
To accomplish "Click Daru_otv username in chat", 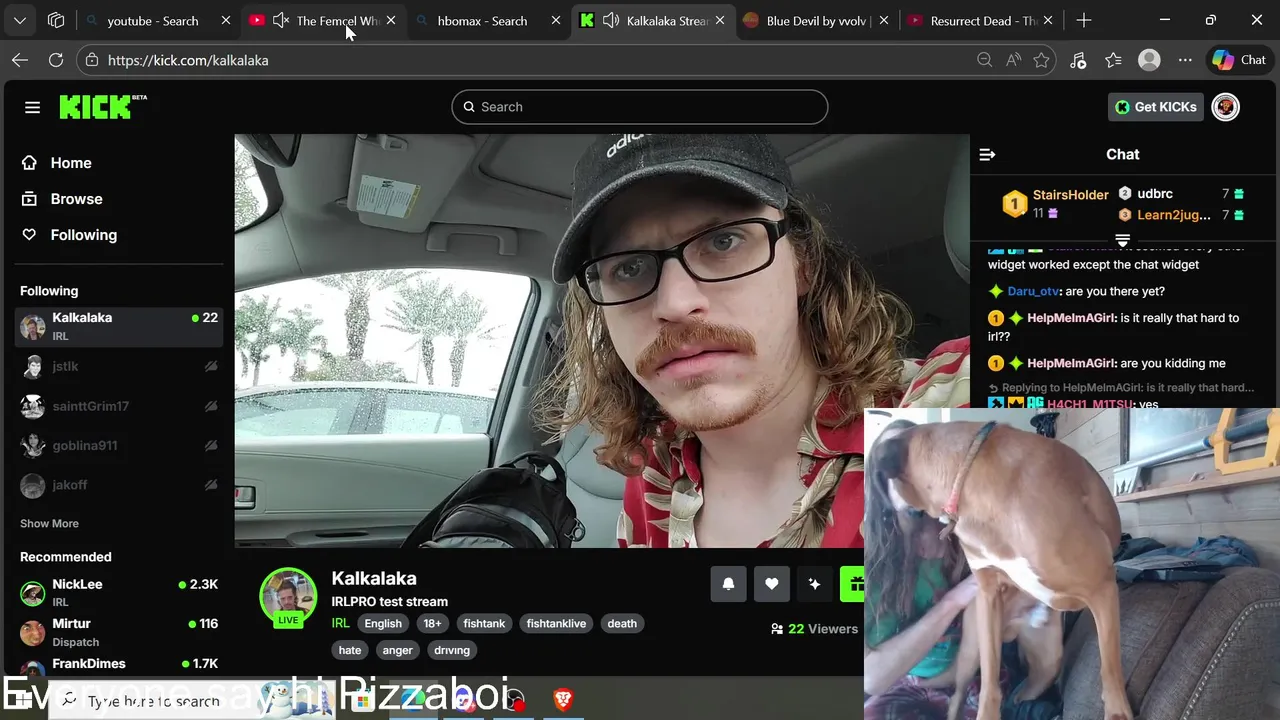I will 1033,291.
